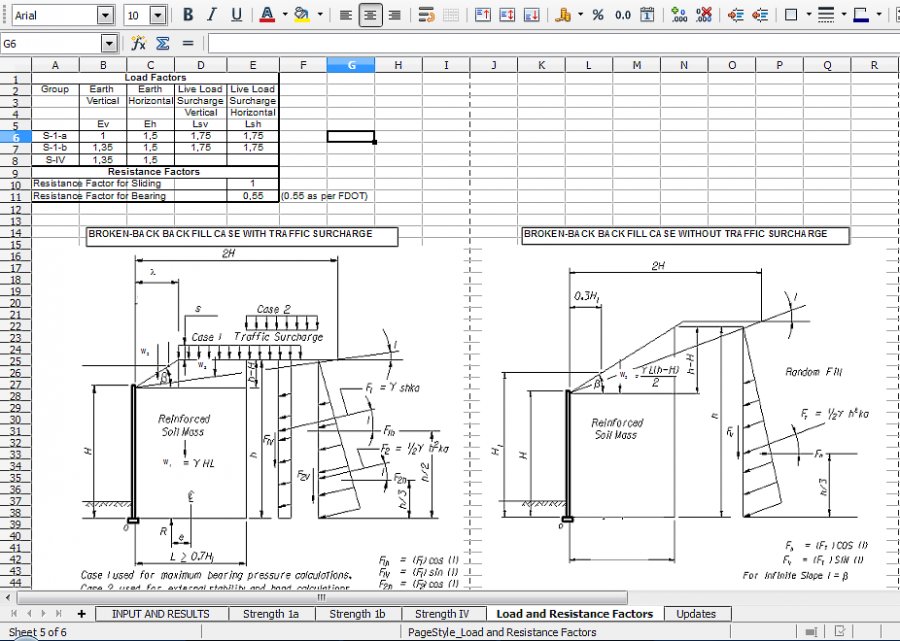Apply currency number format
This screenshot has width=900, height=641.
pos(563,15)
